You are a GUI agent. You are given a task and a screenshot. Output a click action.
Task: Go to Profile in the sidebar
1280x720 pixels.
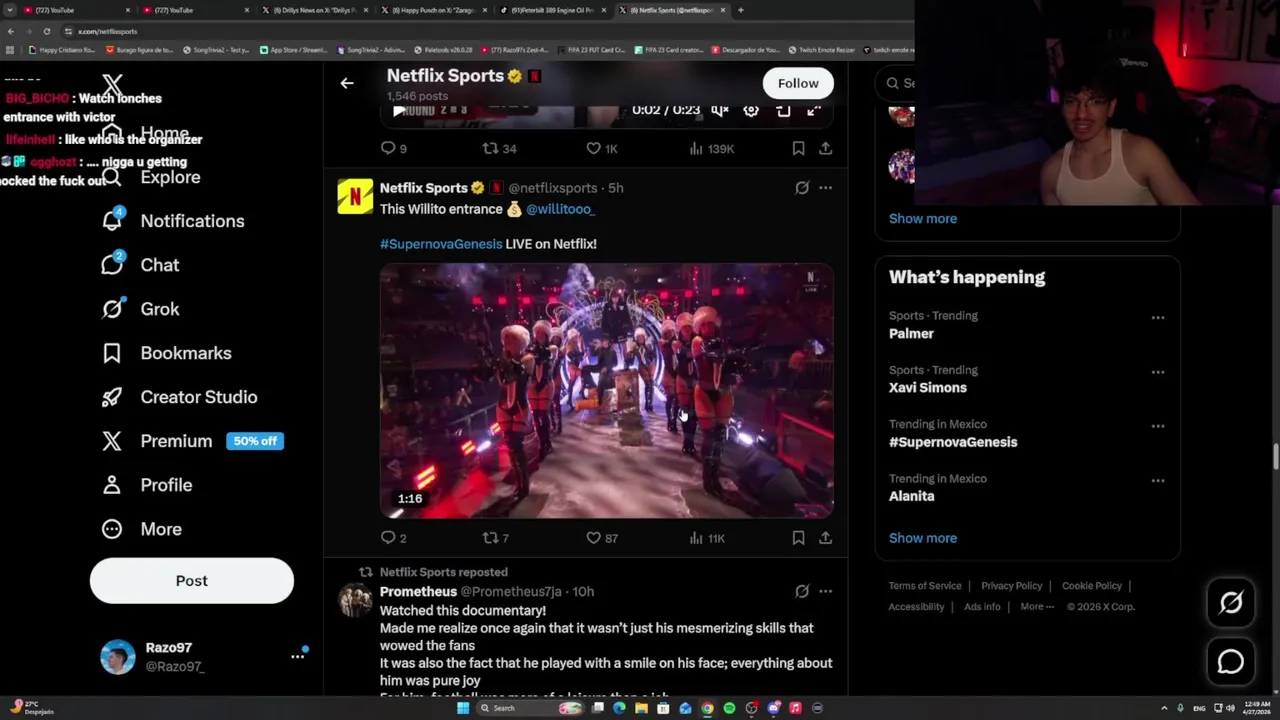(x=147, y=485)
